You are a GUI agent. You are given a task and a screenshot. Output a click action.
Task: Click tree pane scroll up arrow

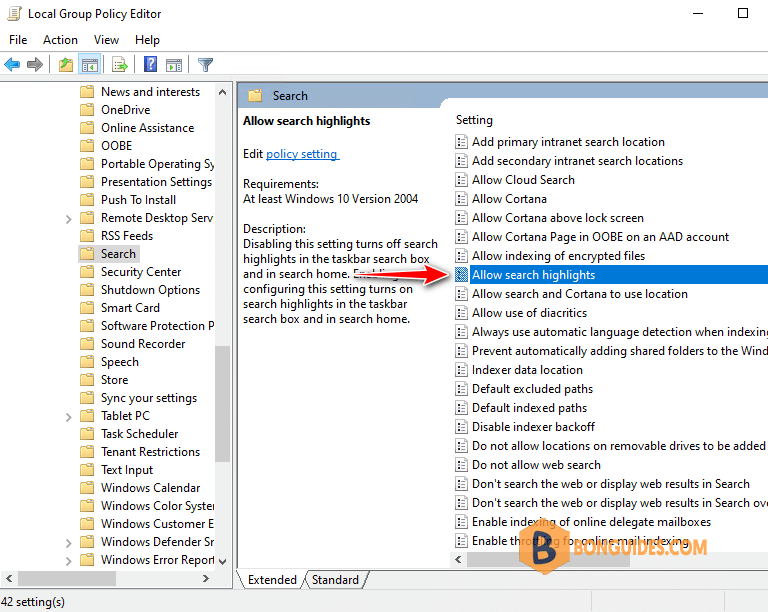click(x=222, y=92)
